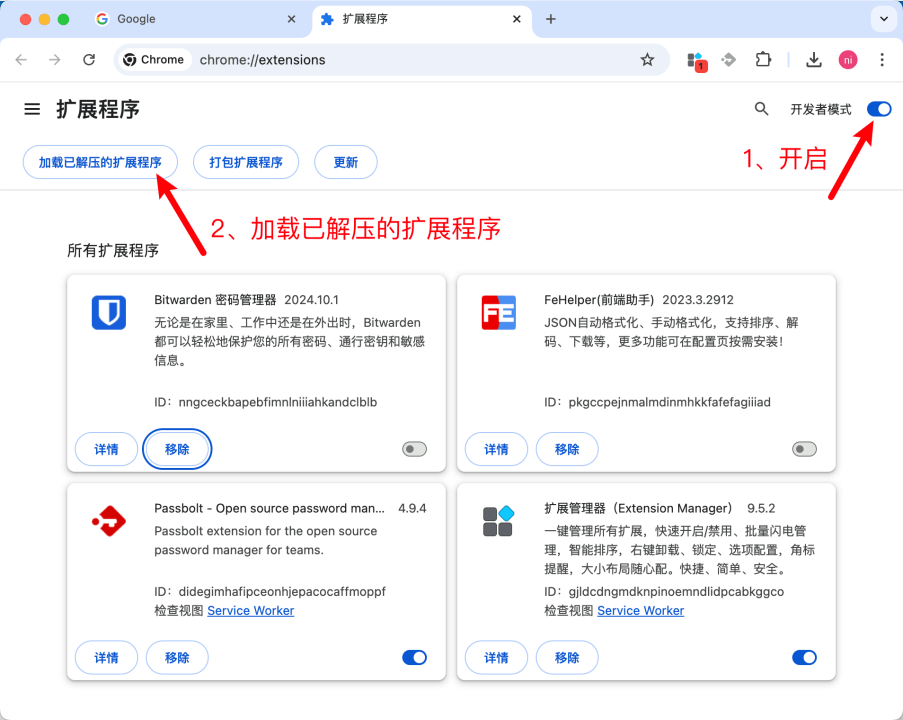Screen dimensions: 903x720
Task: Open the Extensions puzzle-piece menu
Action: point(763,60)
